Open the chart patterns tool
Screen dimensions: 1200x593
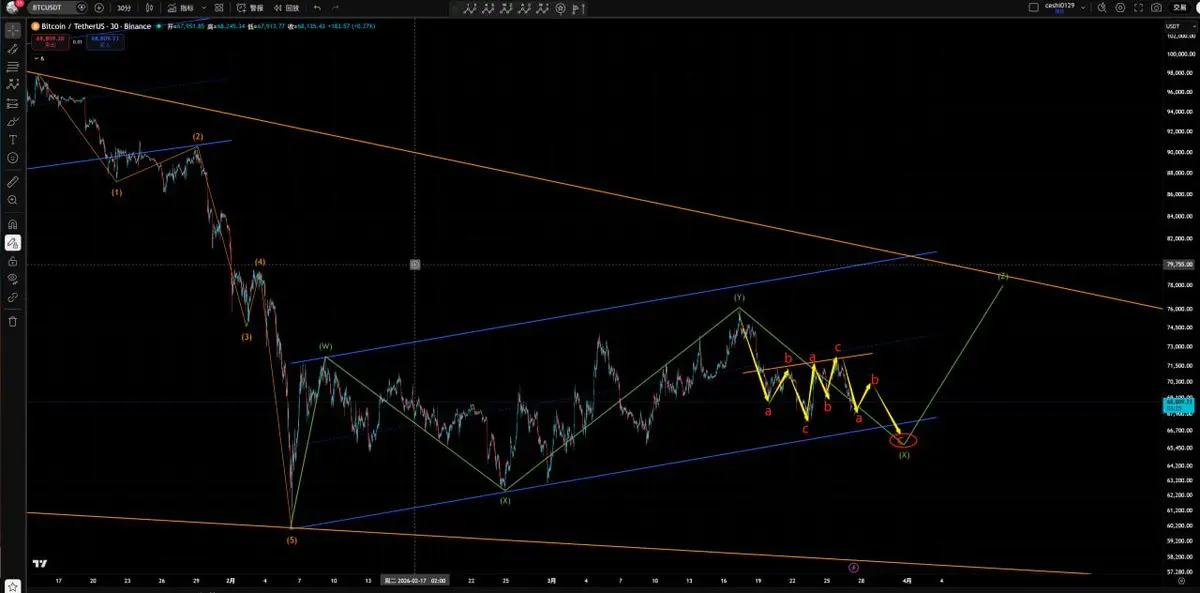click(x=13, y=85)
